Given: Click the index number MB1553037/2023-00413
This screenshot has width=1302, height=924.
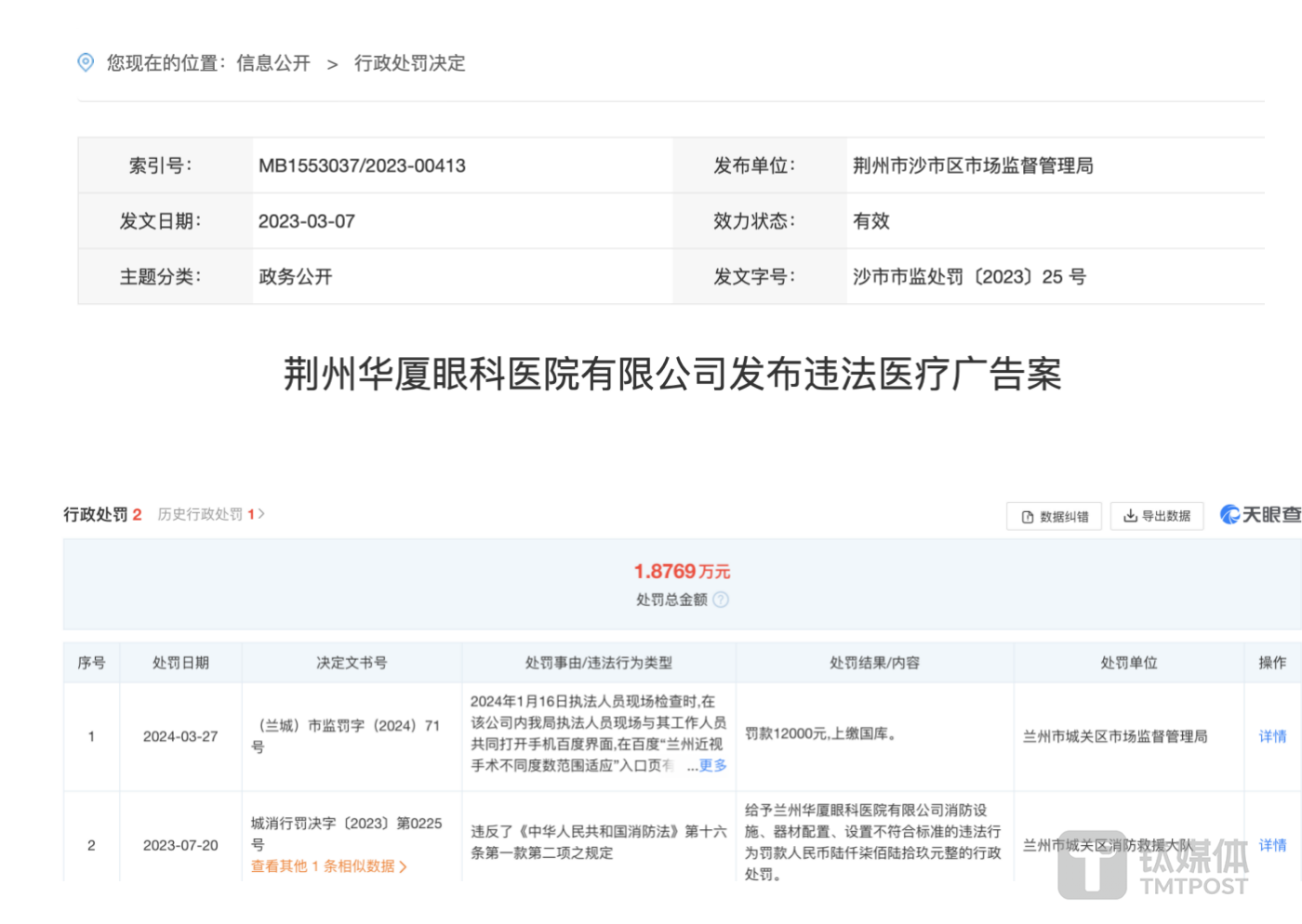Looking at the screenshot, I should point(362,165).
